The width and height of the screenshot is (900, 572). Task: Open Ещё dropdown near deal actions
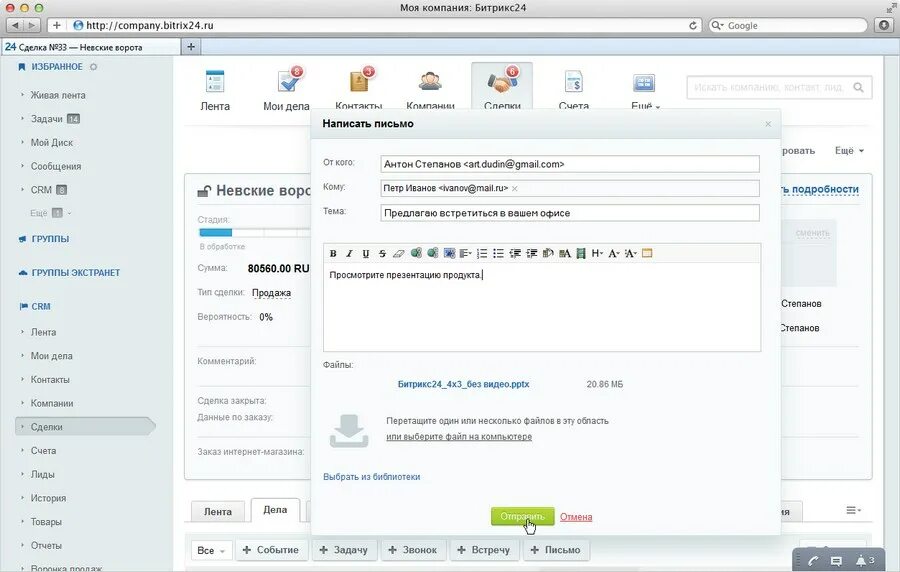pos(849,150)
